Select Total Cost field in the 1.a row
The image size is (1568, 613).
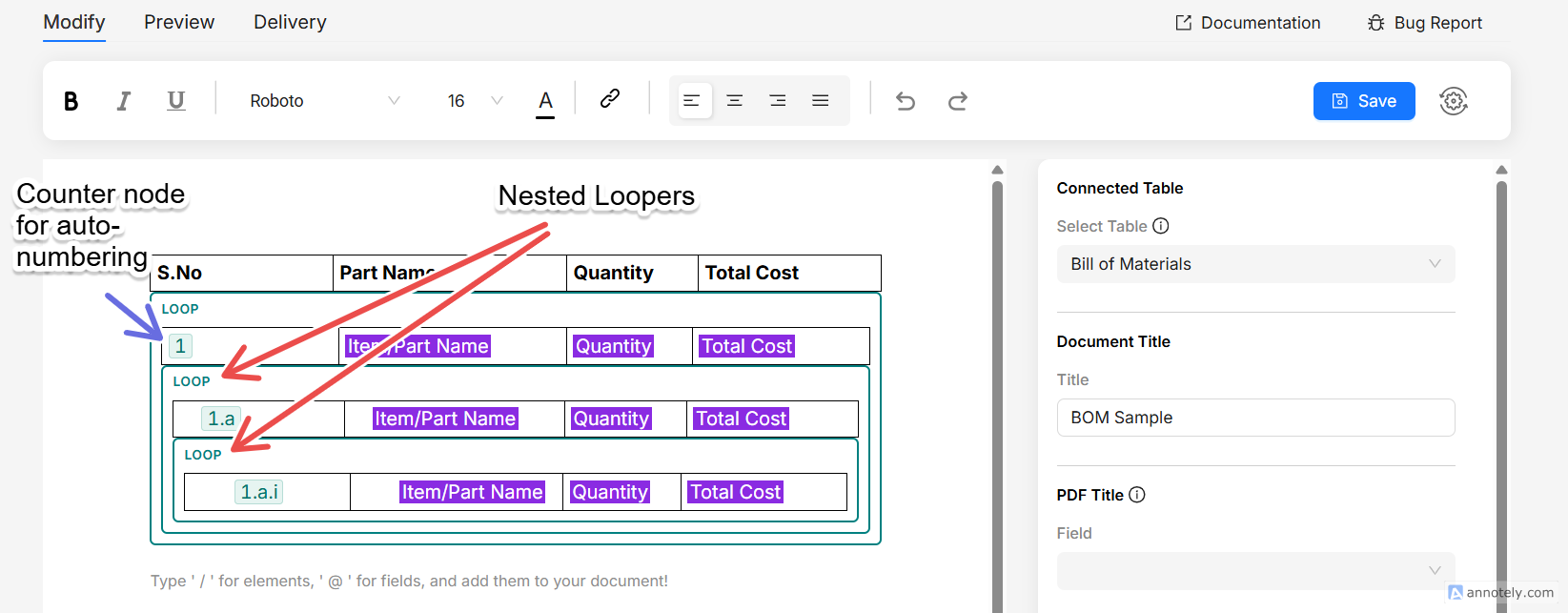[x=742, y=419]
